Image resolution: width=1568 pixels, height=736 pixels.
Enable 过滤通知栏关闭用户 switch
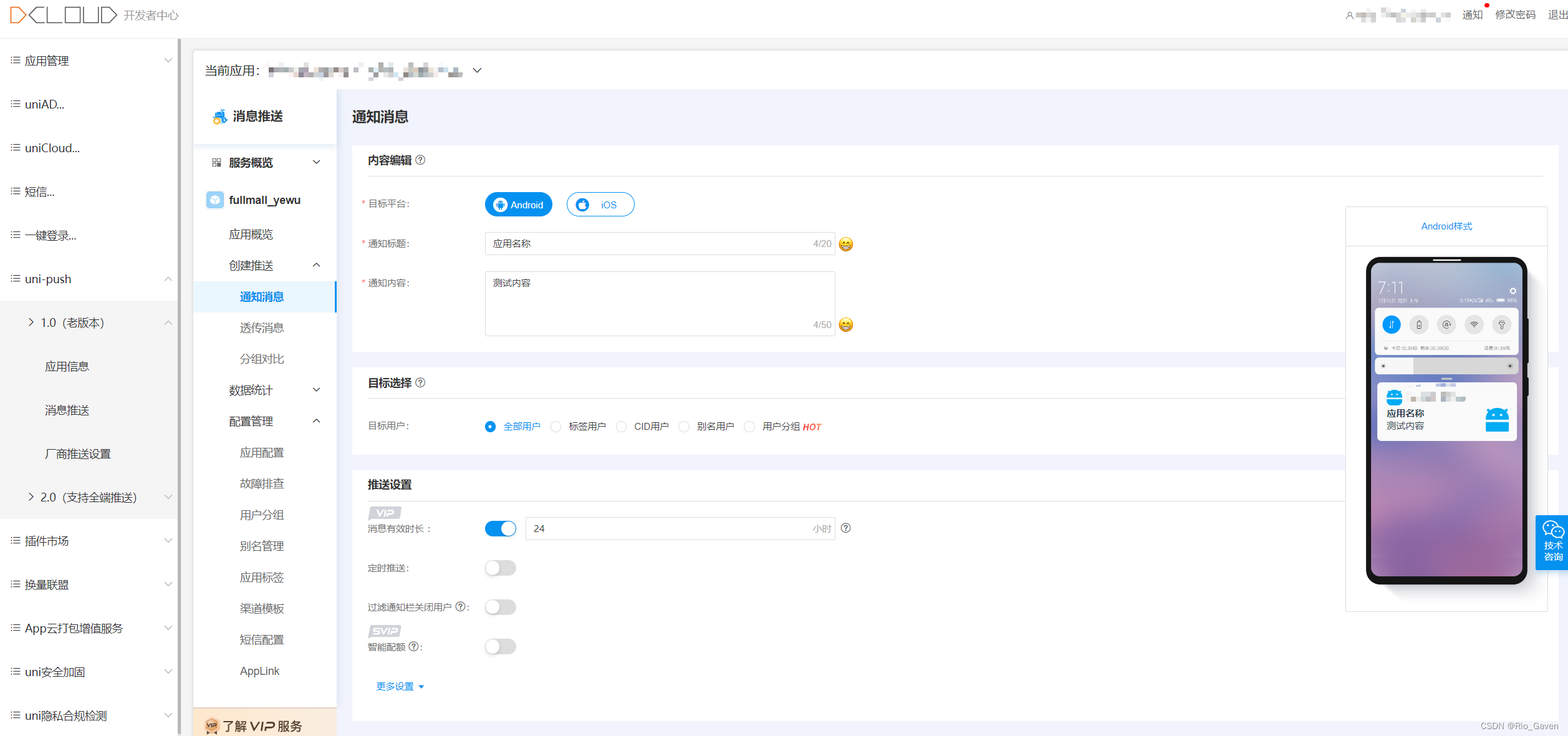coord(501,608)
